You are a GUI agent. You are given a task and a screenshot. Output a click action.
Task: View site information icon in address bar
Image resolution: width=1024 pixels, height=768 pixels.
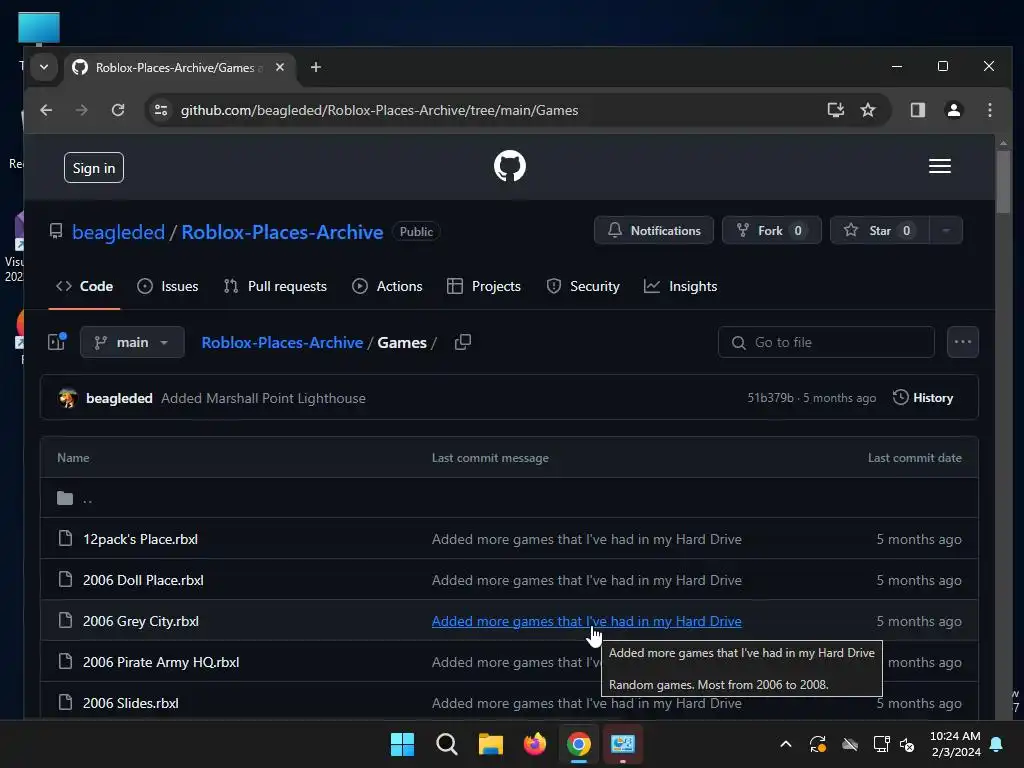coord(161,110)
